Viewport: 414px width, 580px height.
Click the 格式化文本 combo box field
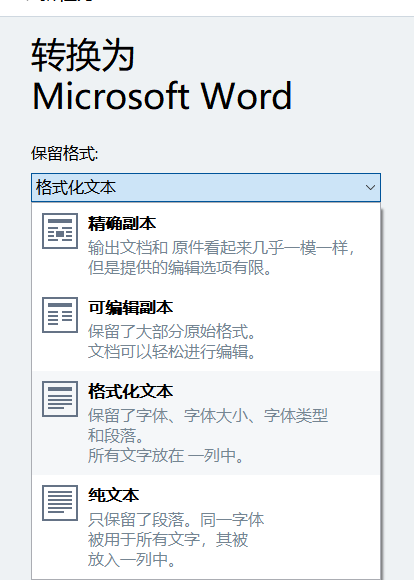206,188
